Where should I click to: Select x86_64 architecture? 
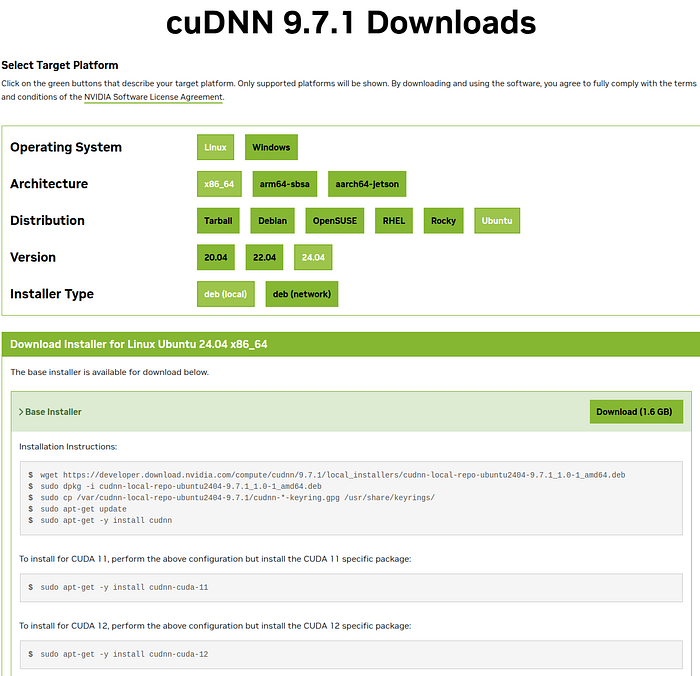tap(219, 184)
